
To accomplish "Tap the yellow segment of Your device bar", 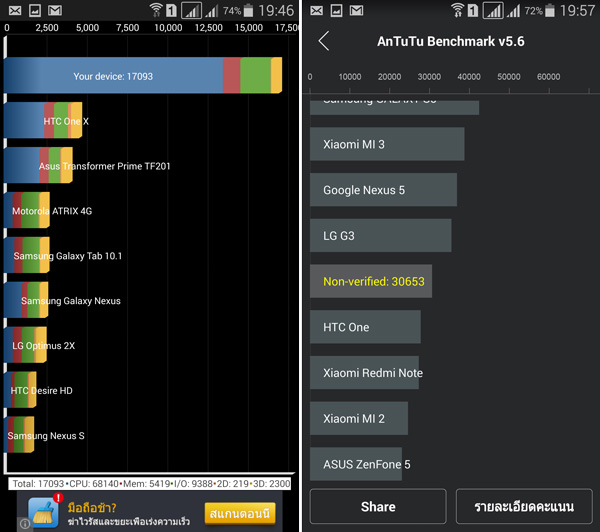I will pyautogui.click(x=276, y=75).
